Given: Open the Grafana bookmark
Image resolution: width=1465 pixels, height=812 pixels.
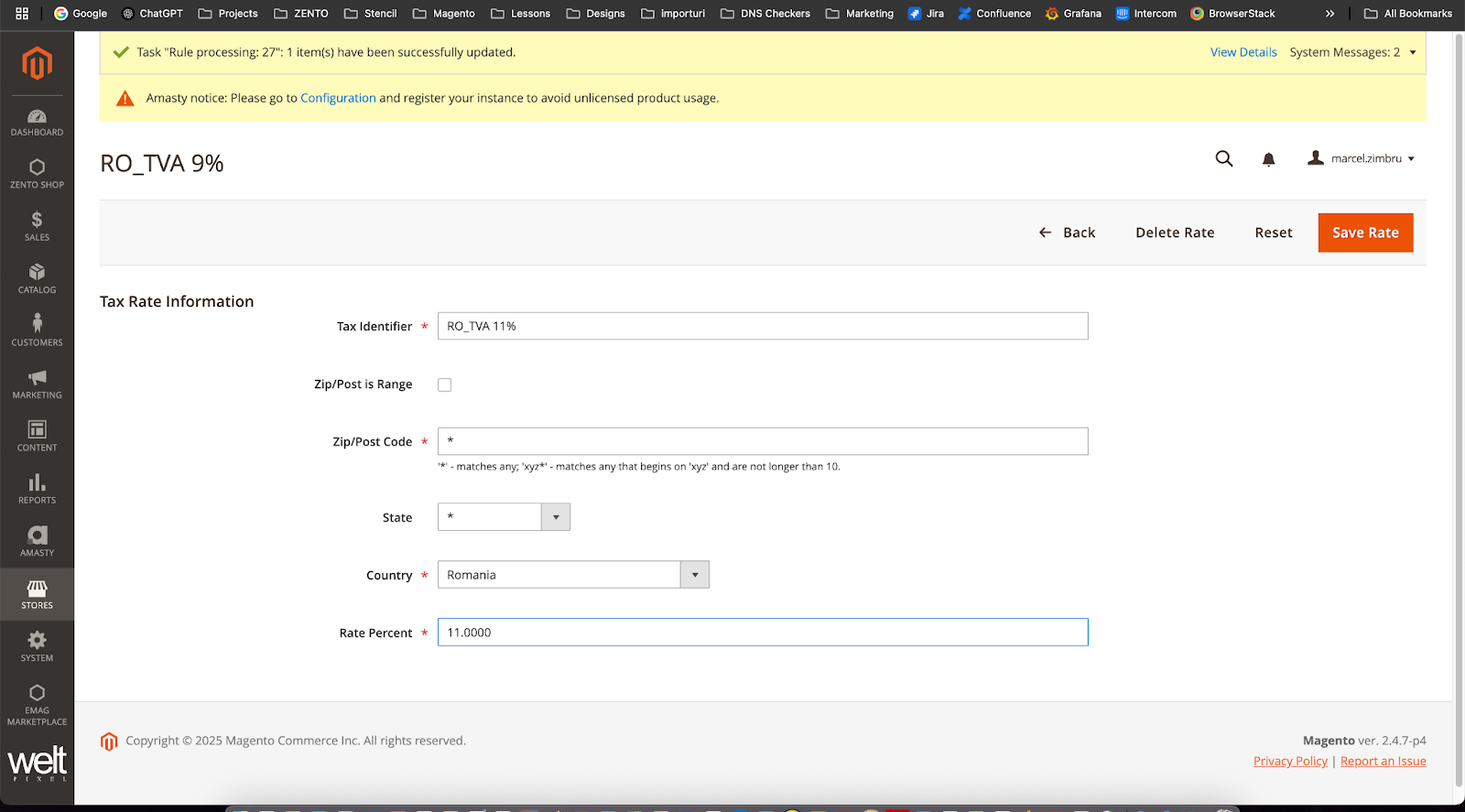Looking at the screenshot, I should click(1073, 14).
